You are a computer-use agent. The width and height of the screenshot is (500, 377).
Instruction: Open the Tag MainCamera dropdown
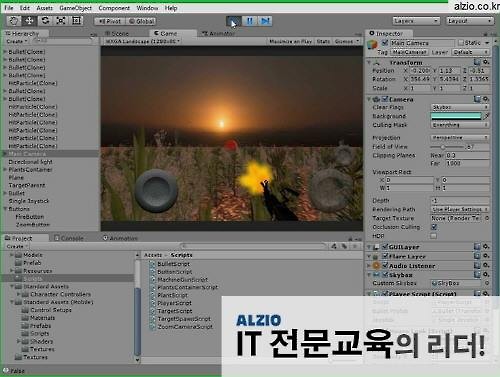pos(409,52)
